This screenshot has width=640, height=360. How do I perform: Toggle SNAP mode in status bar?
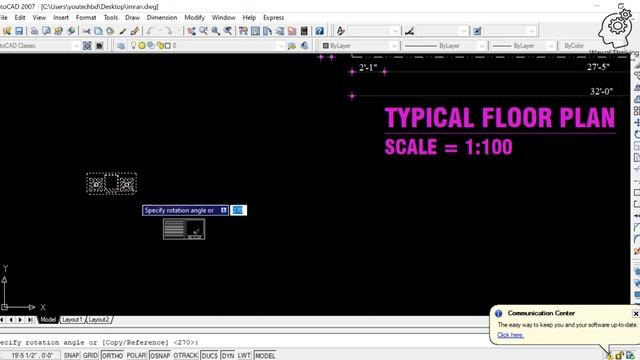[71, 356]
